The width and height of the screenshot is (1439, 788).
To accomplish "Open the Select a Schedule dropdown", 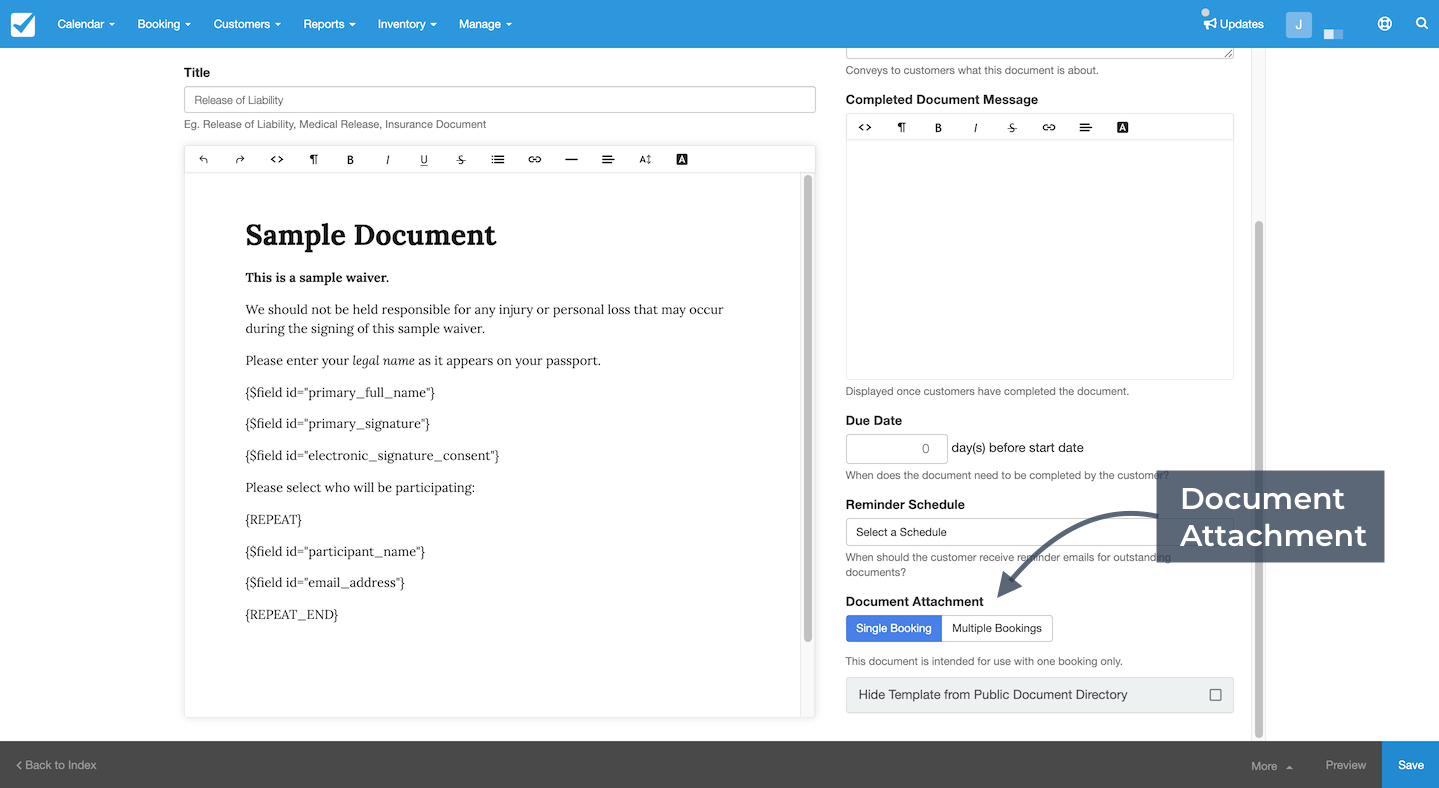I will pos(1039,532).
